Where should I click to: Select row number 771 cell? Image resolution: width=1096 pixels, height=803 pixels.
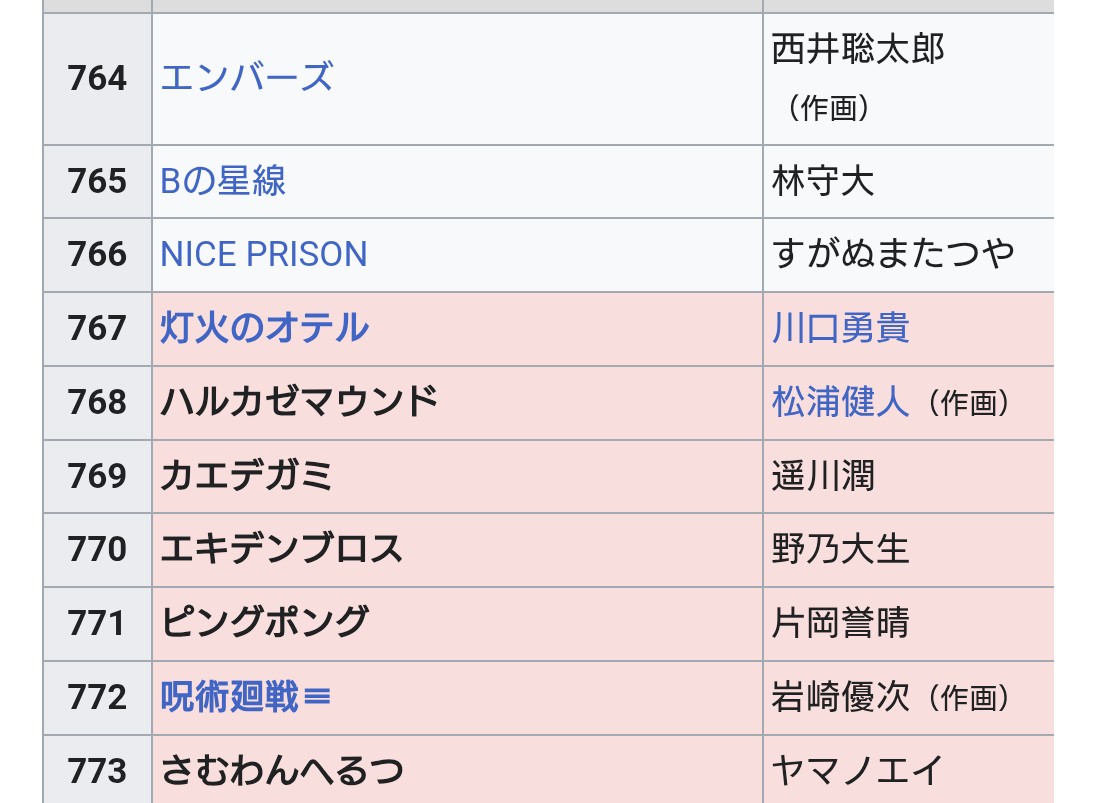(x=97, y=623)
